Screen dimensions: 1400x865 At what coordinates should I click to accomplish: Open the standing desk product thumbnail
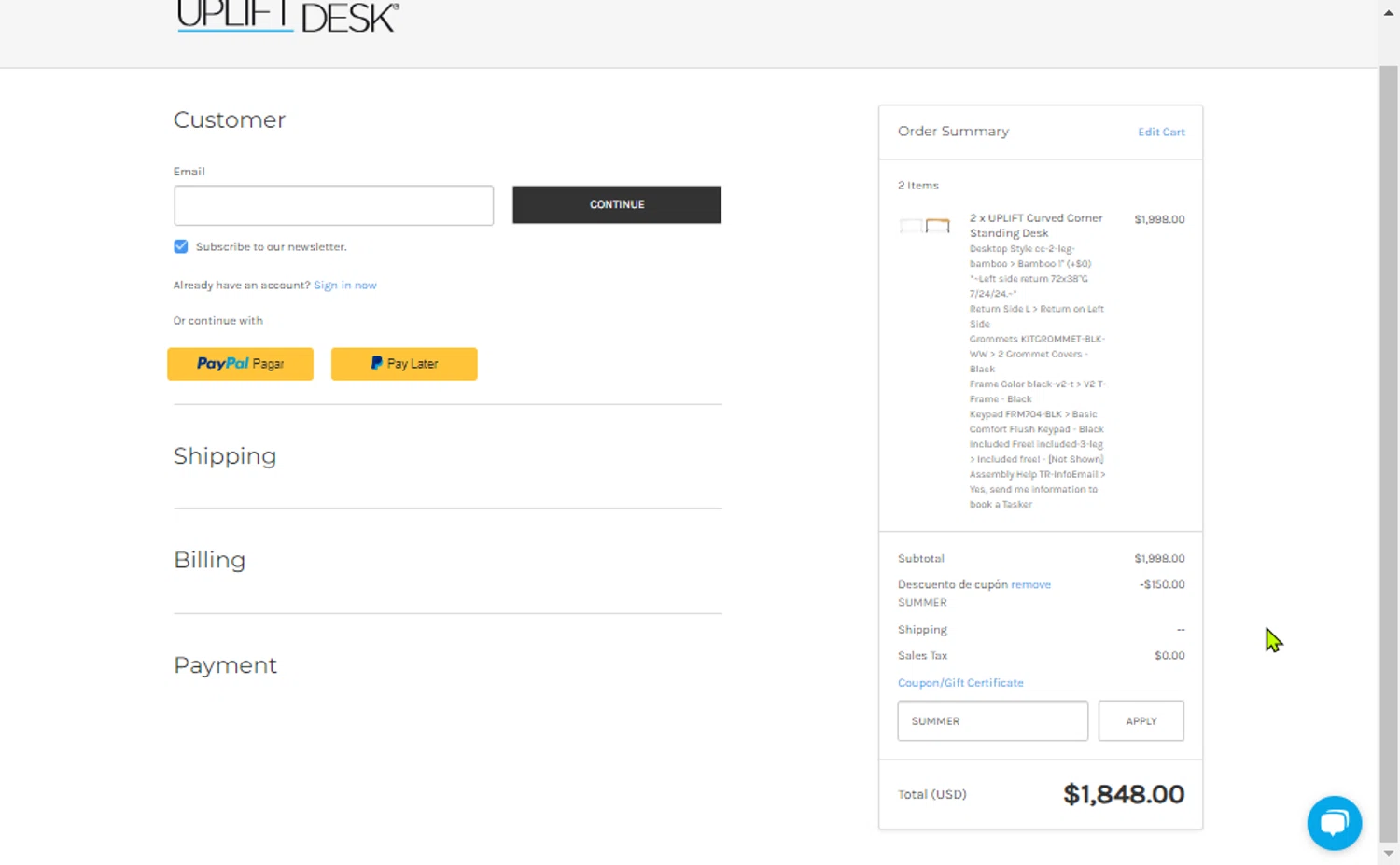pyautogui.click(x=924, y=226)
